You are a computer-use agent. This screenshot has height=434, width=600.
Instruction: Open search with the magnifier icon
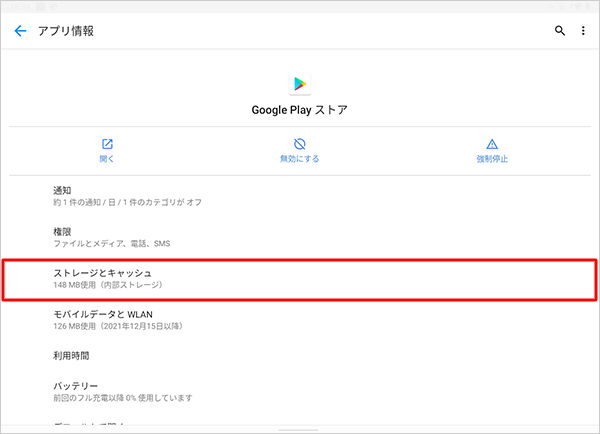coord(560,31)
